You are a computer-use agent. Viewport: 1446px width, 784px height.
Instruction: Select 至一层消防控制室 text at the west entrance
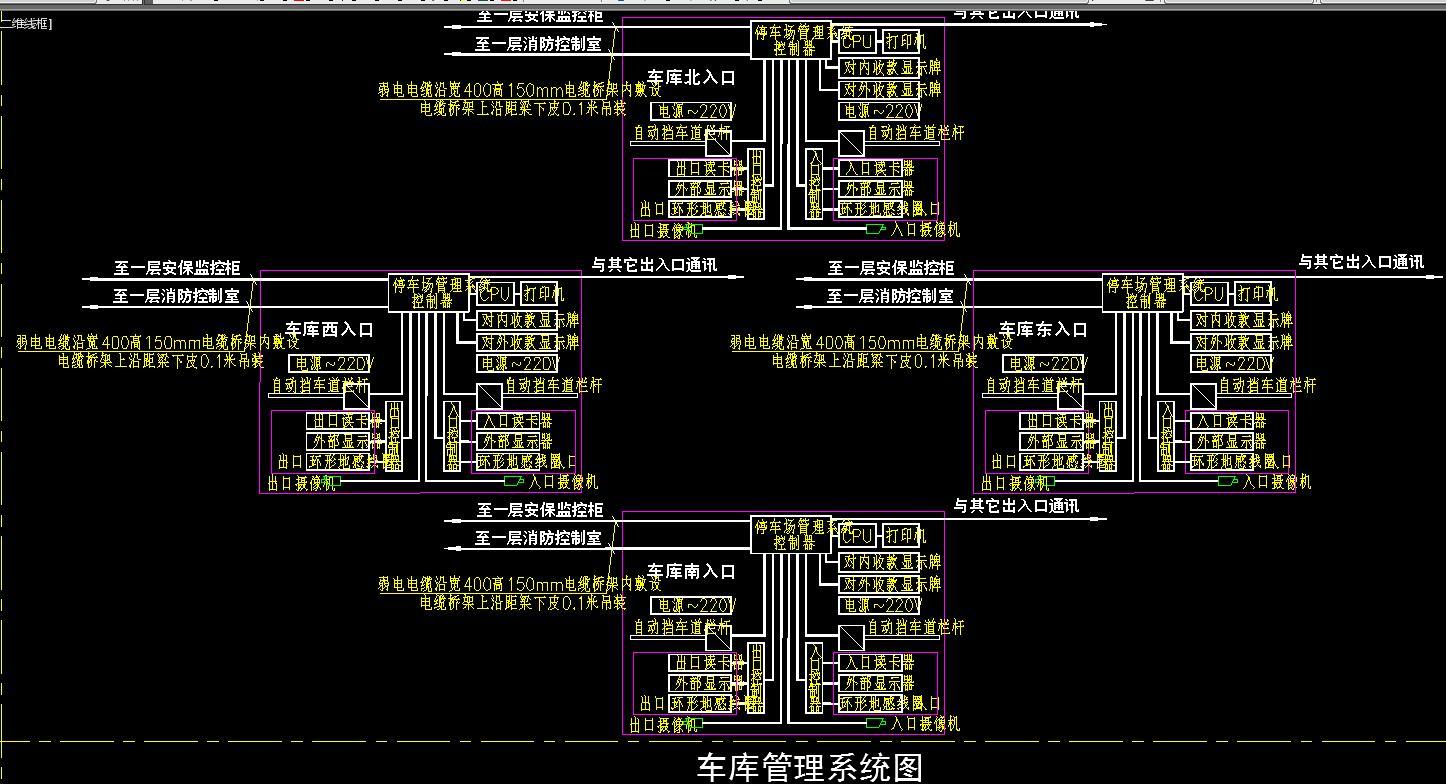pyautogui.click(x=177, y=296)
